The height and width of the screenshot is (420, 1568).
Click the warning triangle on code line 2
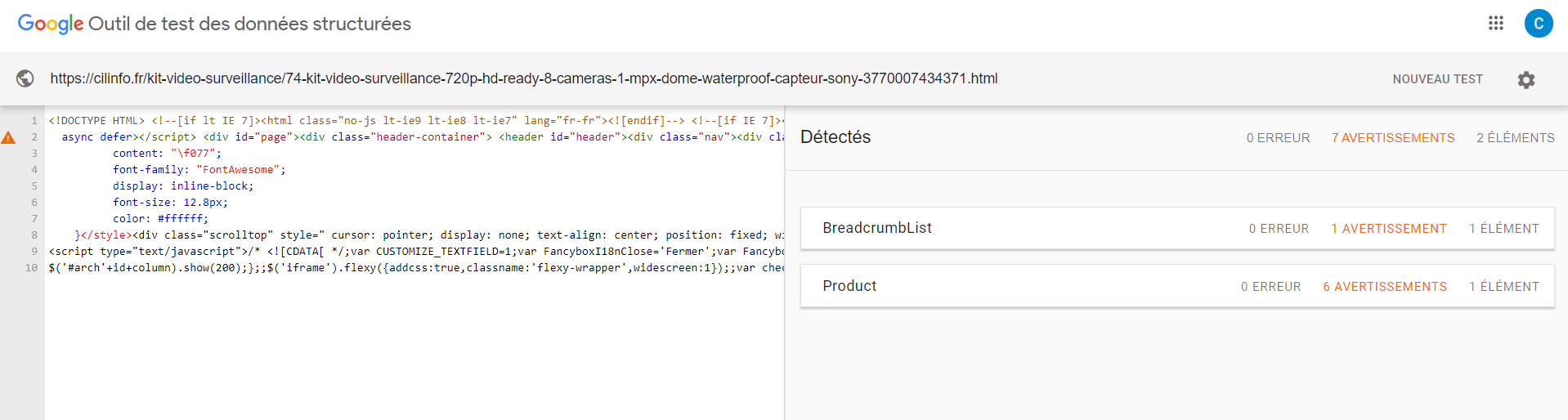[8, 137]
